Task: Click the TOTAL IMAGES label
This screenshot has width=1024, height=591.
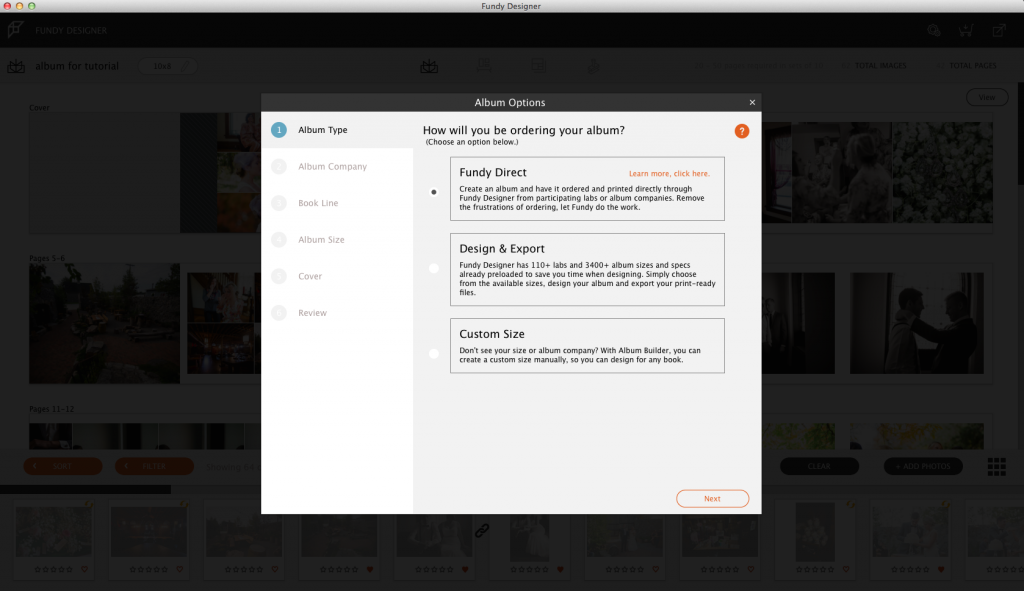Action: point(880,66)
